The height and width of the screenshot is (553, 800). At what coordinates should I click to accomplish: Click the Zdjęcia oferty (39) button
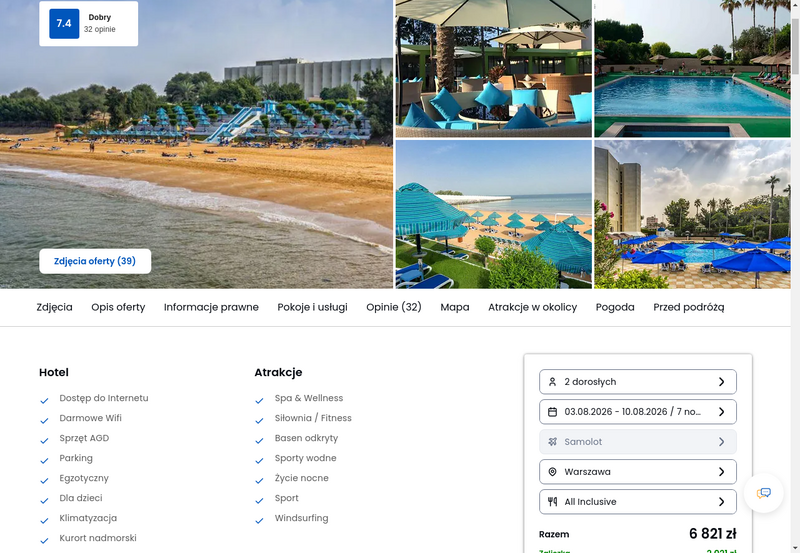(x=95, y=261)
